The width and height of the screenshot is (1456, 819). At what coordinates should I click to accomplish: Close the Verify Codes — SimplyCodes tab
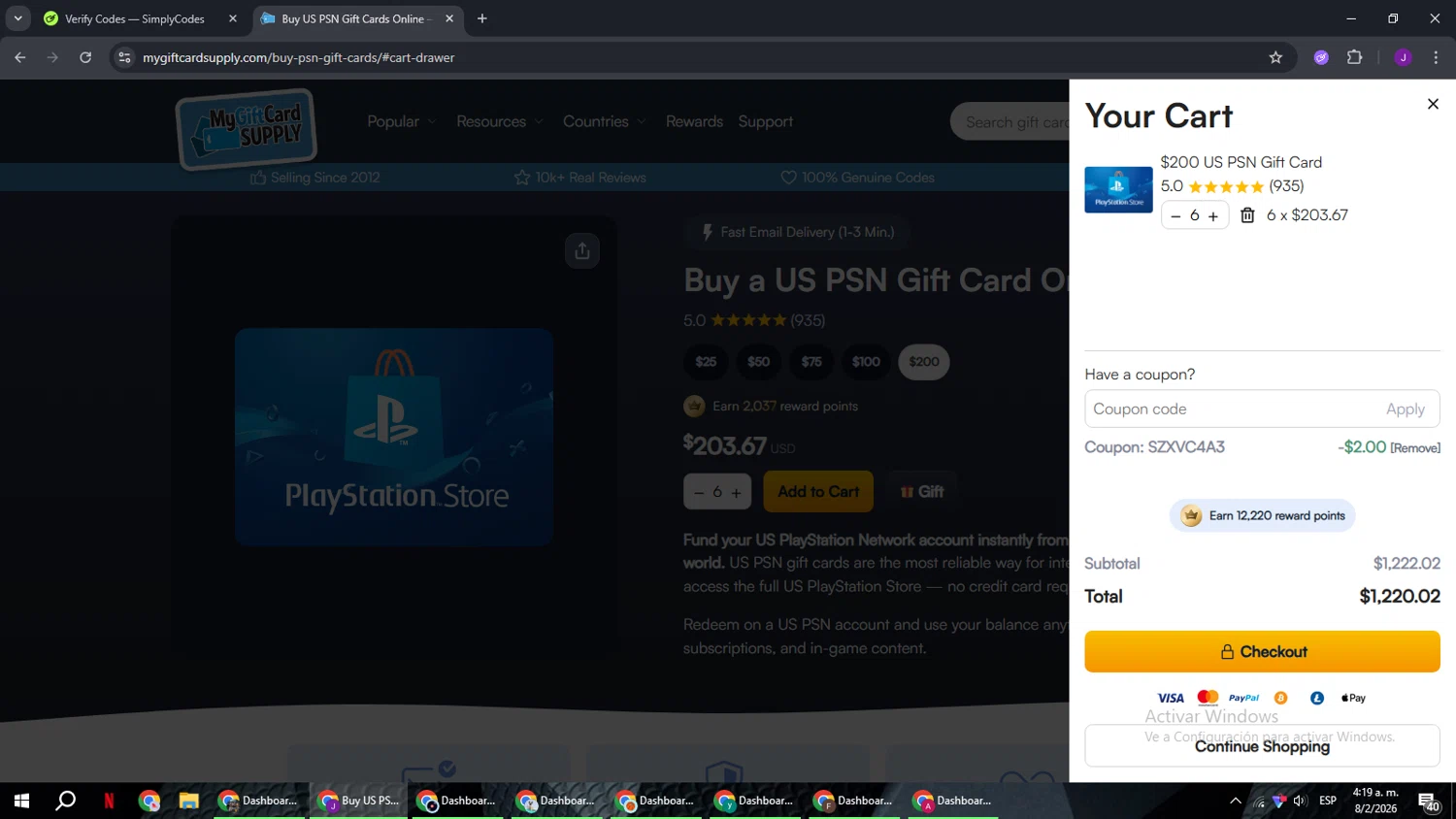233,18
